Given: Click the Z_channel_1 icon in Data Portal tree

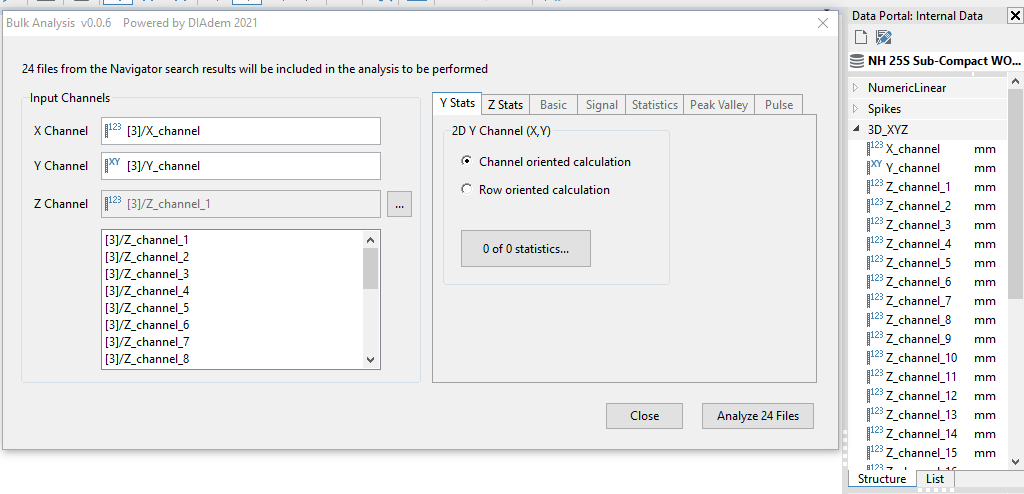Looking at the screenshot, I should [x=876, y=186].
